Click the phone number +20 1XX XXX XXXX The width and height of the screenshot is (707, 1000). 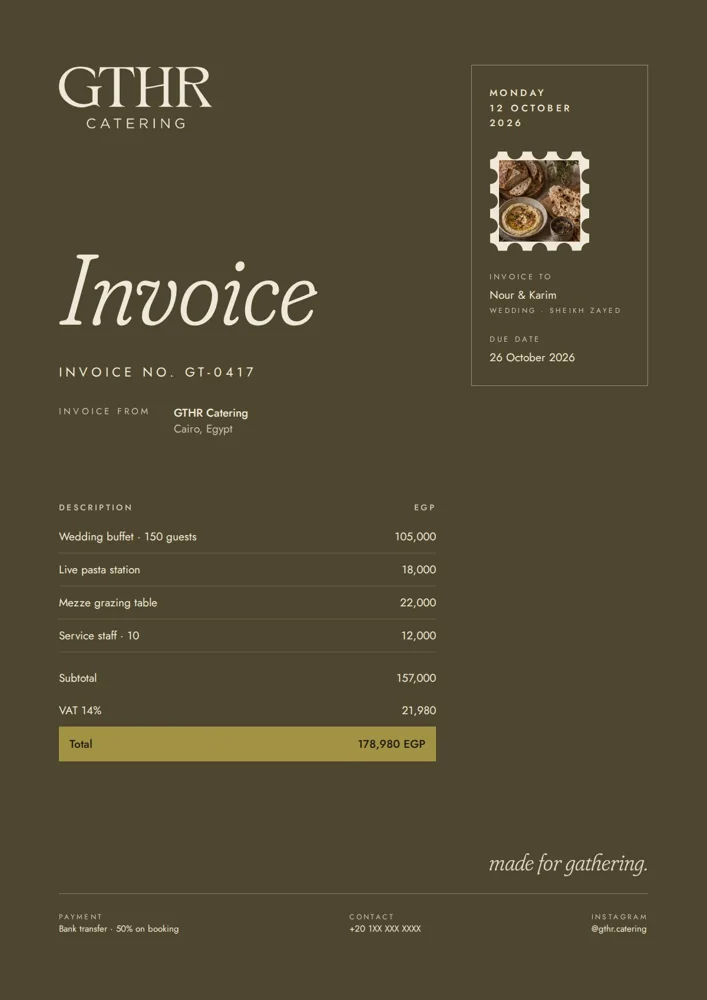385,929
